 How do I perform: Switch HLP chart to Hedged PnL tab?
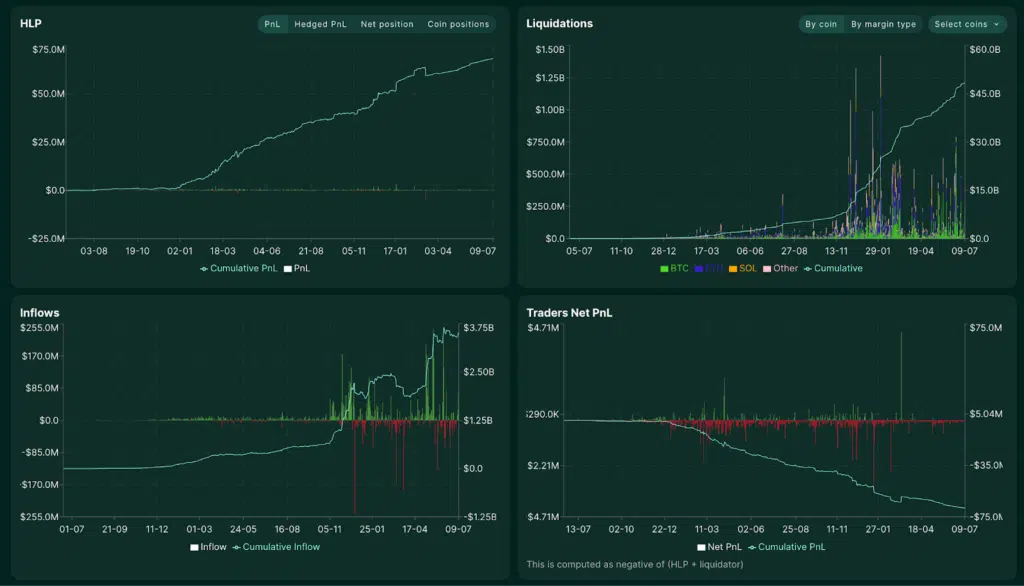coord(320,24)
